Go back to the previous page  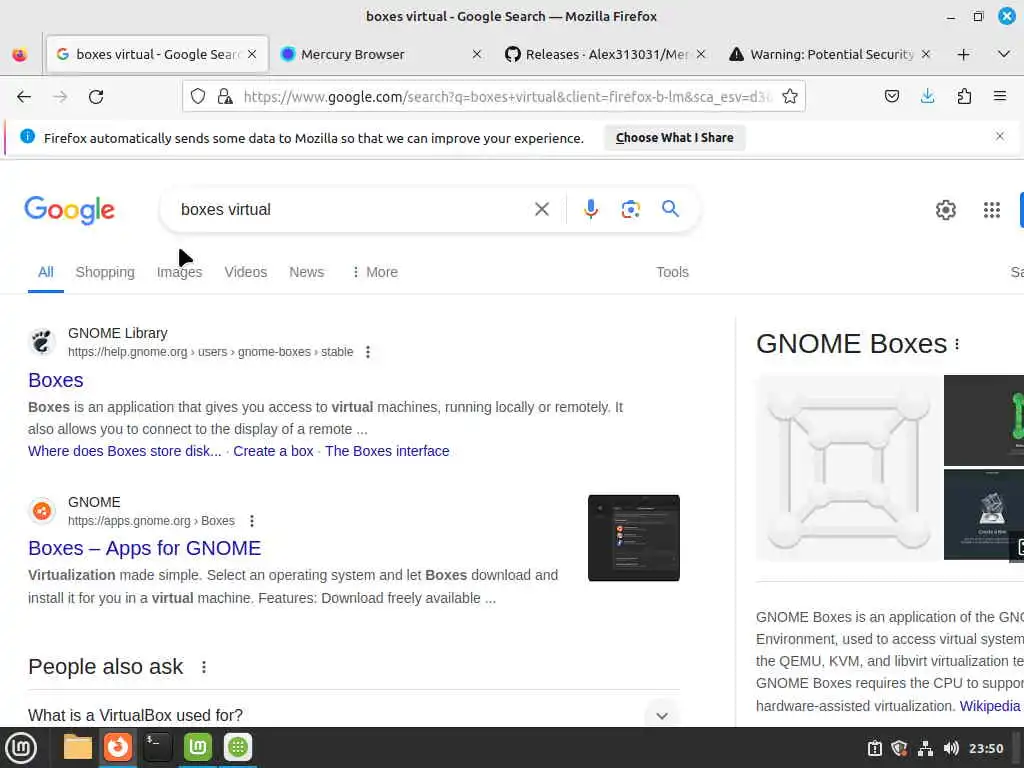(24, 97)
